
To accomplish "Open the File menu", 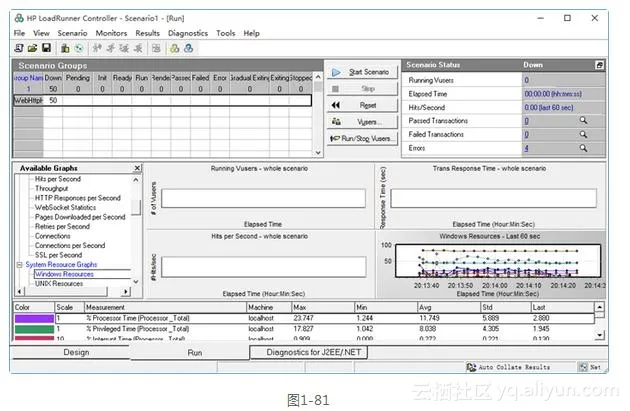I will [x=19, y=33].
